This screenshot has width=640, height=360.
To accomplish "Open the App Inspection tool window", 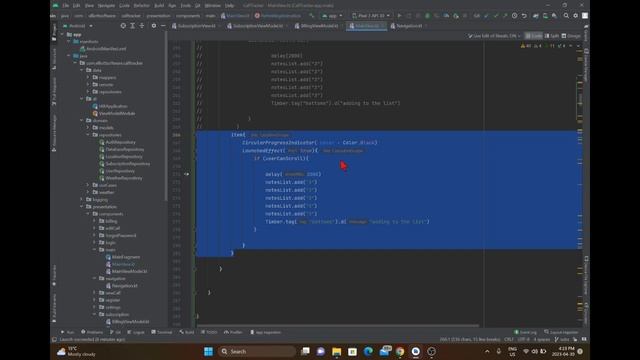I will click(265, 332).
